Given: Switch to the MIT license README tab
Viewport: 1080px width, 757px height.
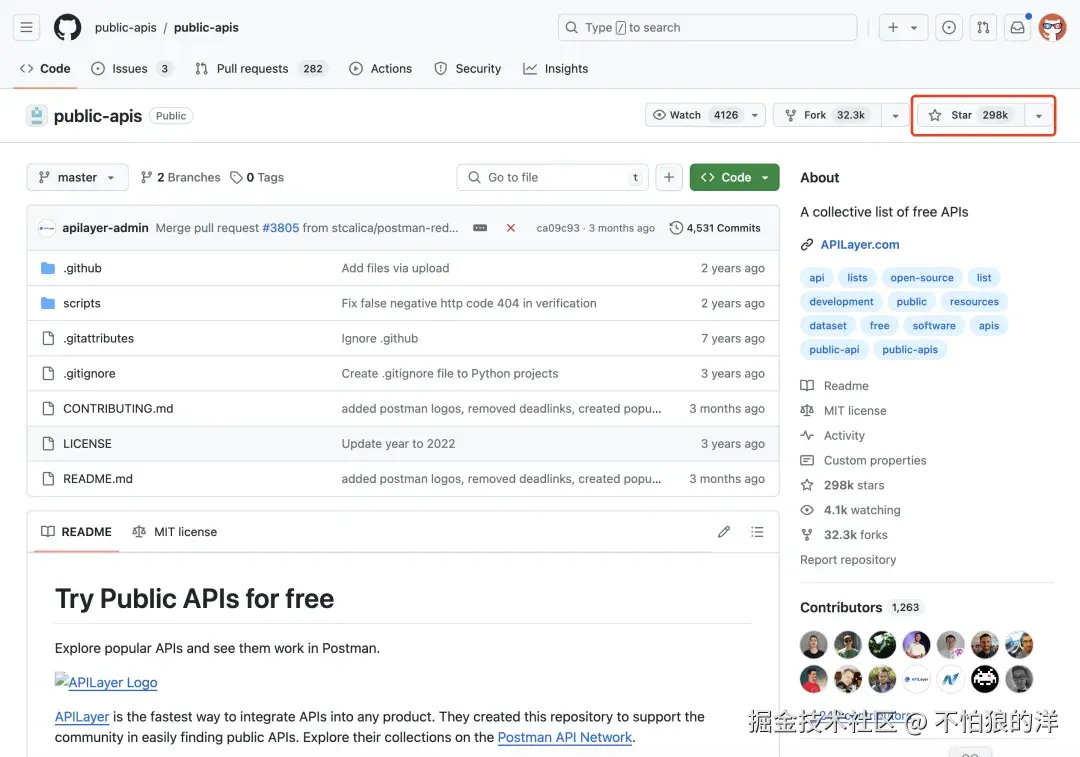Looking at the screenshot, I should pyautogui.click(x=175, y=532).
